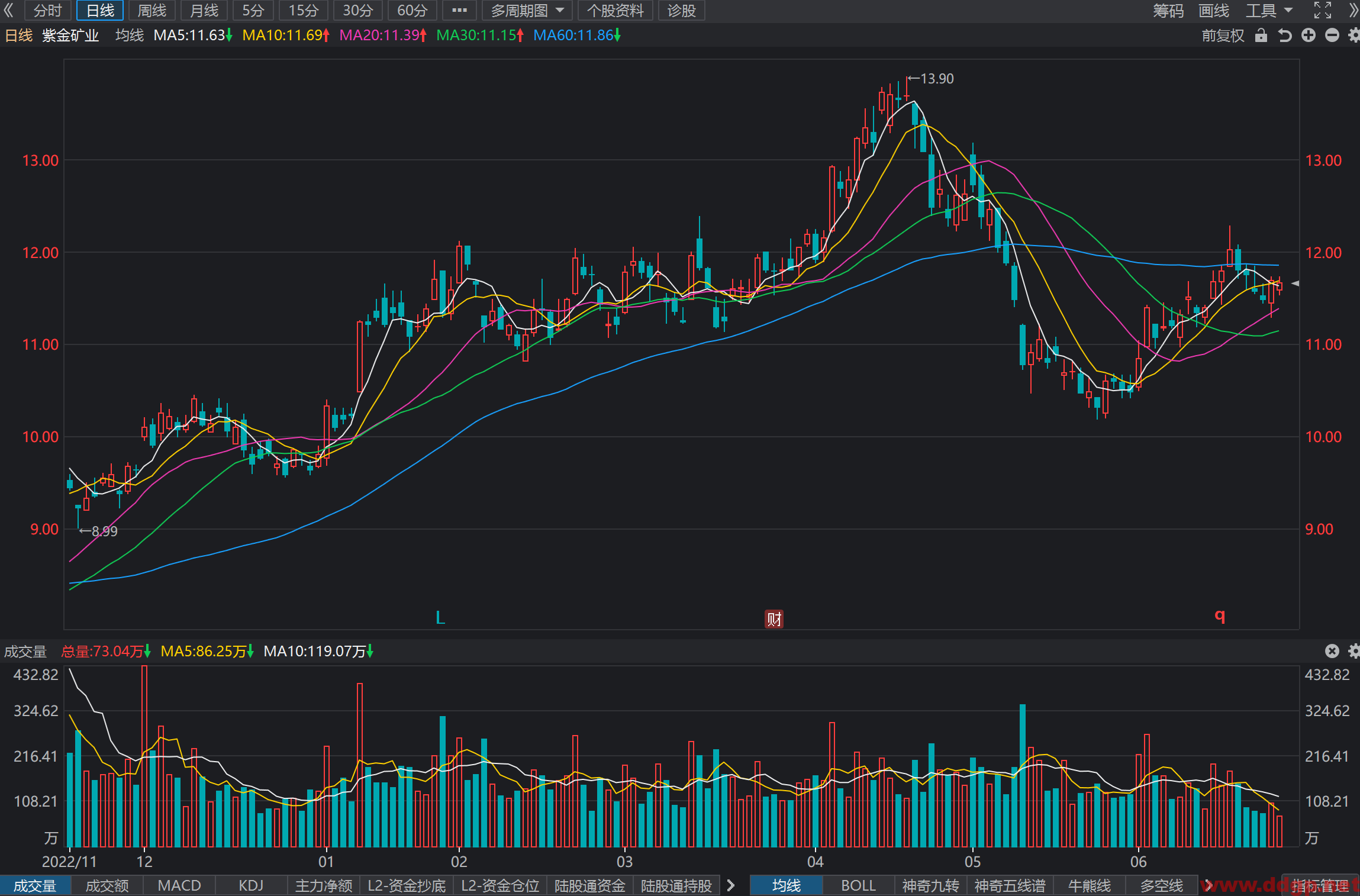The image size is (1360, 896).
Task: Expand right panel with double right arrows
Action: click(1353, 10)
